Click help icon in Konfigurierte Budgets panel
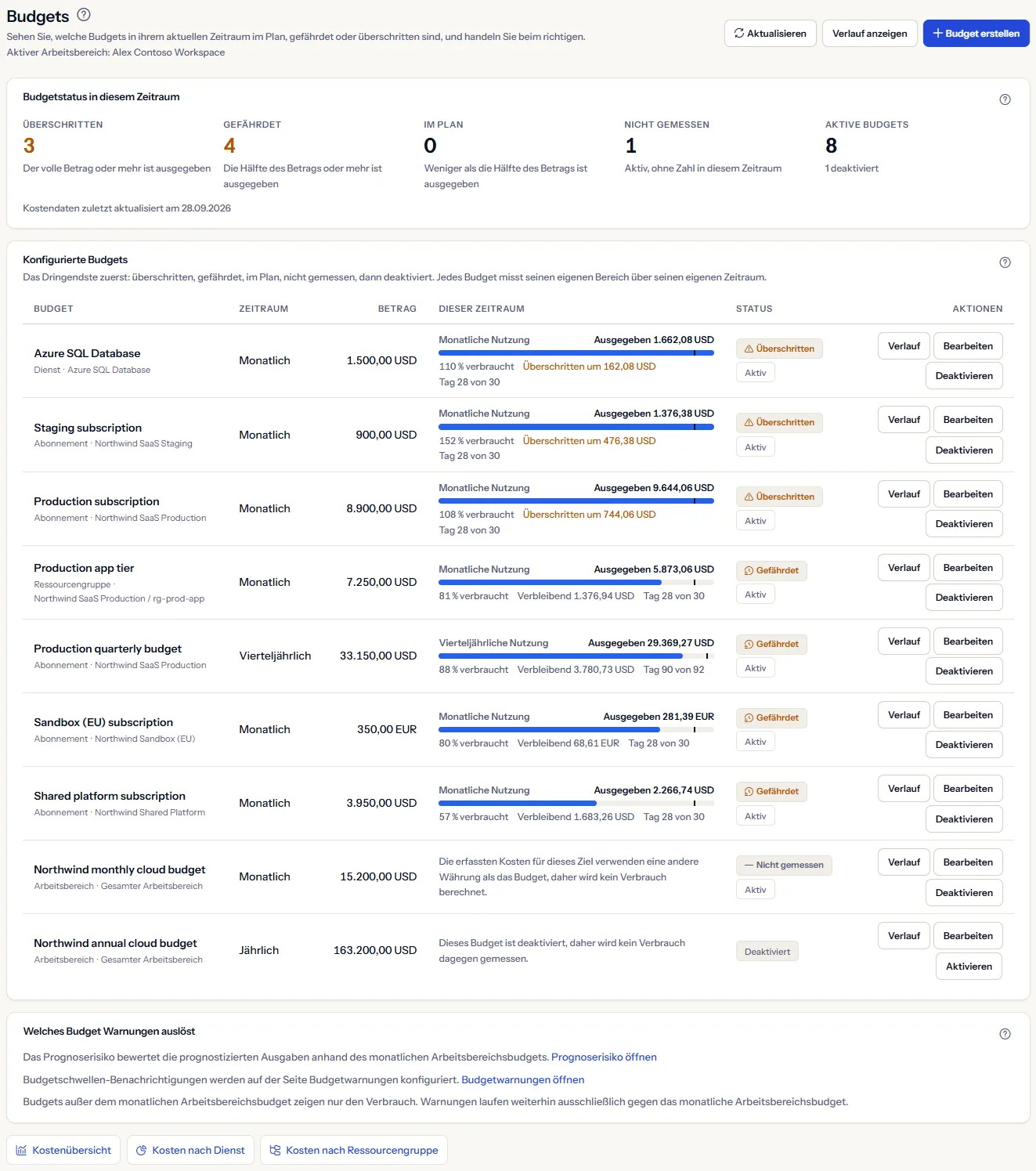The height and width of the screenshot is (1171, 1036). pyautogui.click(x=1005, y=262)
